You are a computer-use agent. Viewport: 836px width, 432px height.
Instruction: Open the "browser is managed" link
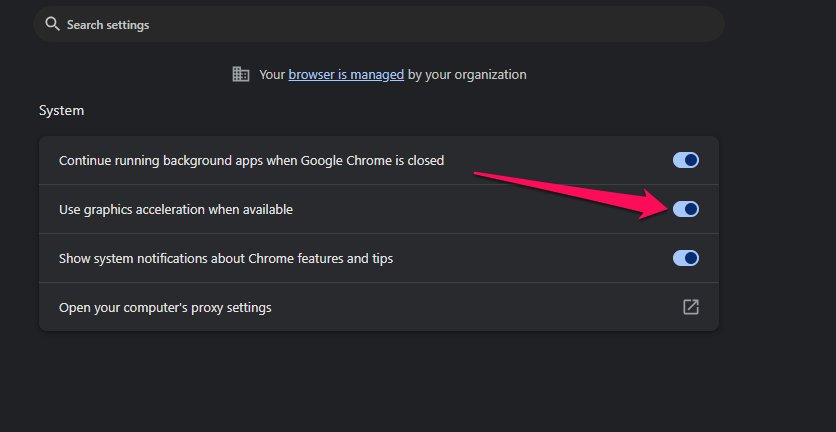pos(346,74)
